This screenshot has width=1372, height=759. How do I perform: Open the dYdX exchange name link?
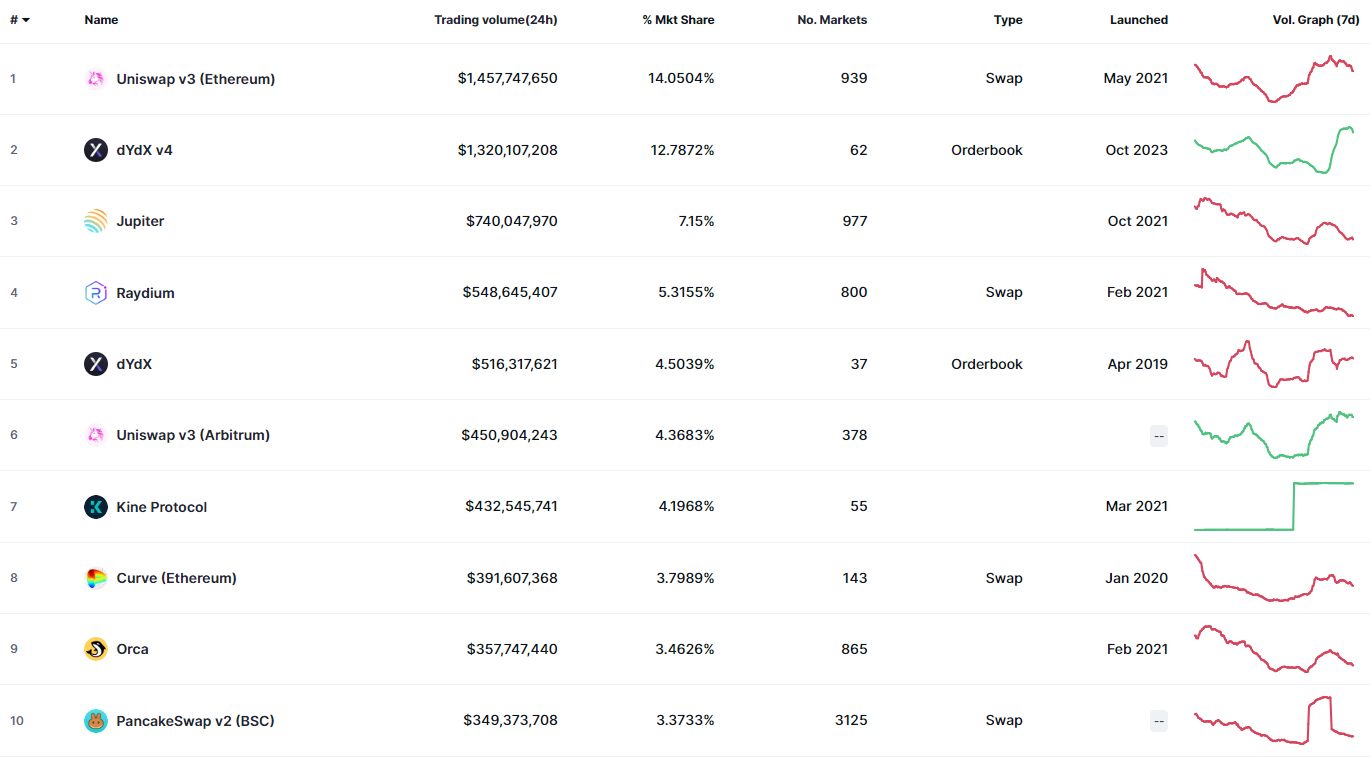click(x=134, y=364)
